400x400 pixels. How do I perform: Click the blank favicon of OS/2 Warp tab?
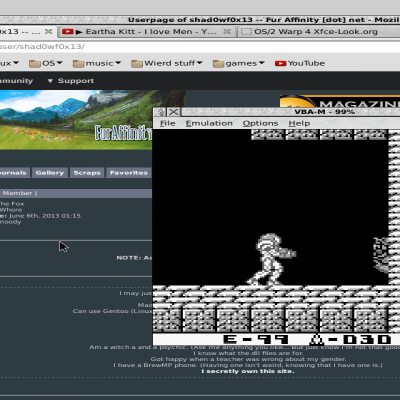[246, 32]
